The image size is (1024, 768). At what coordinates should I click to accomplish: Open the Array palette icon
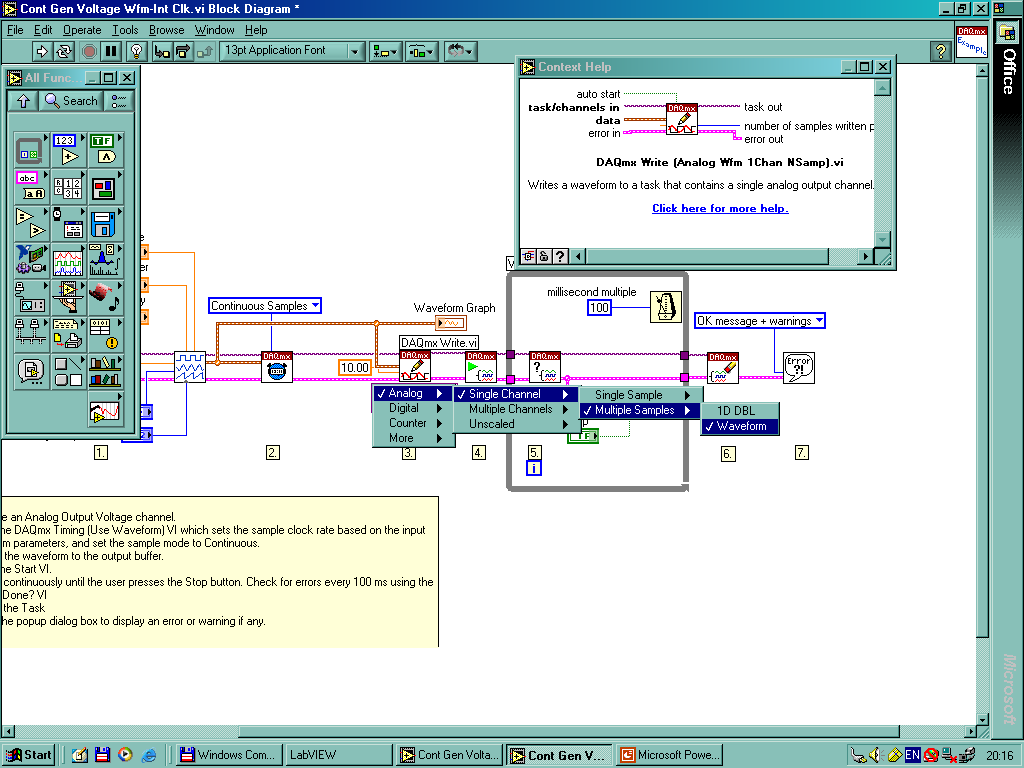tap(68, 187)
